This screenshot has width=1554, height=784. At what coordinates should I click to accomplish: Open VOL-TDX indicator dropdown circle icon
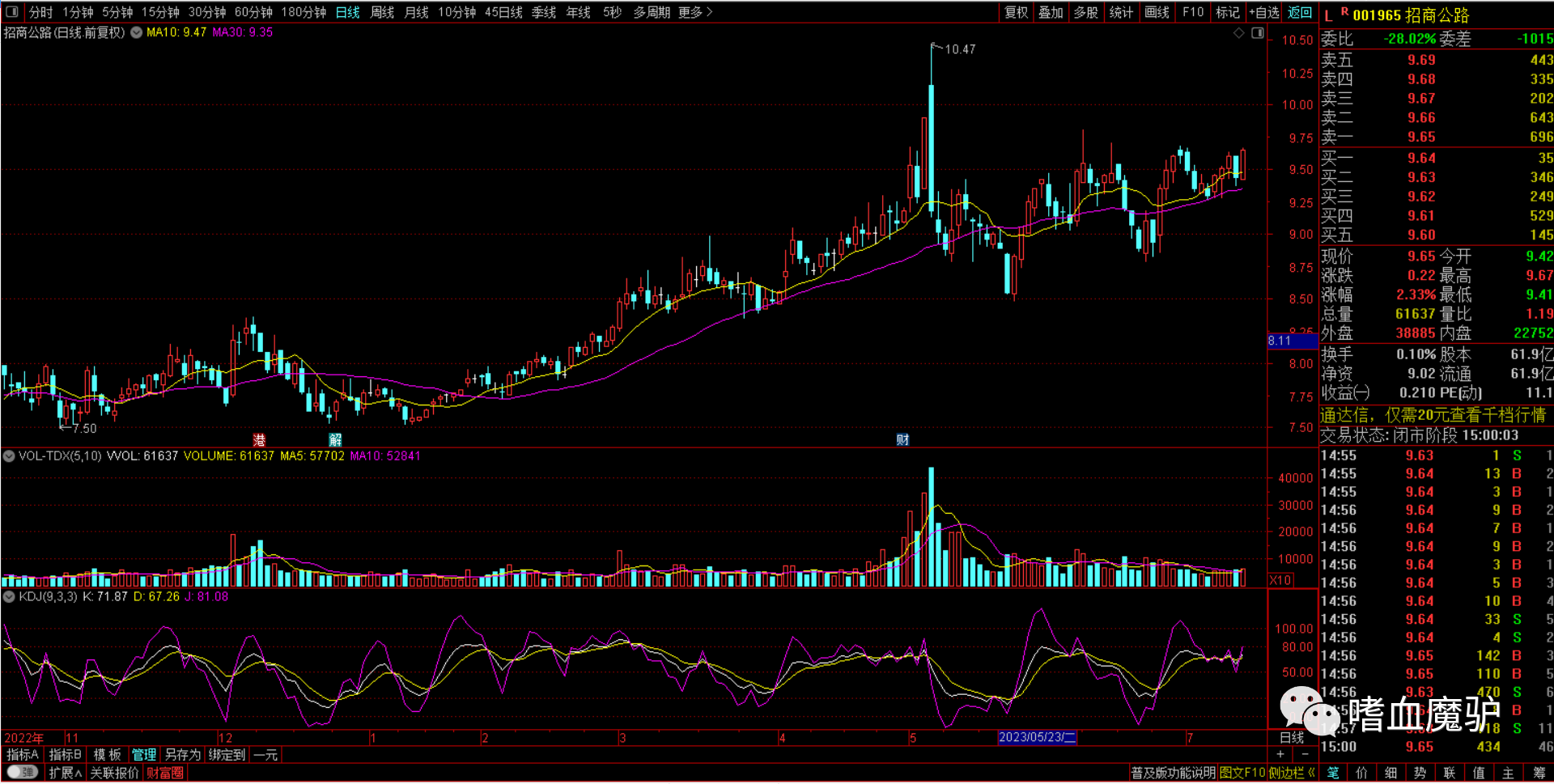coord(9,456)
